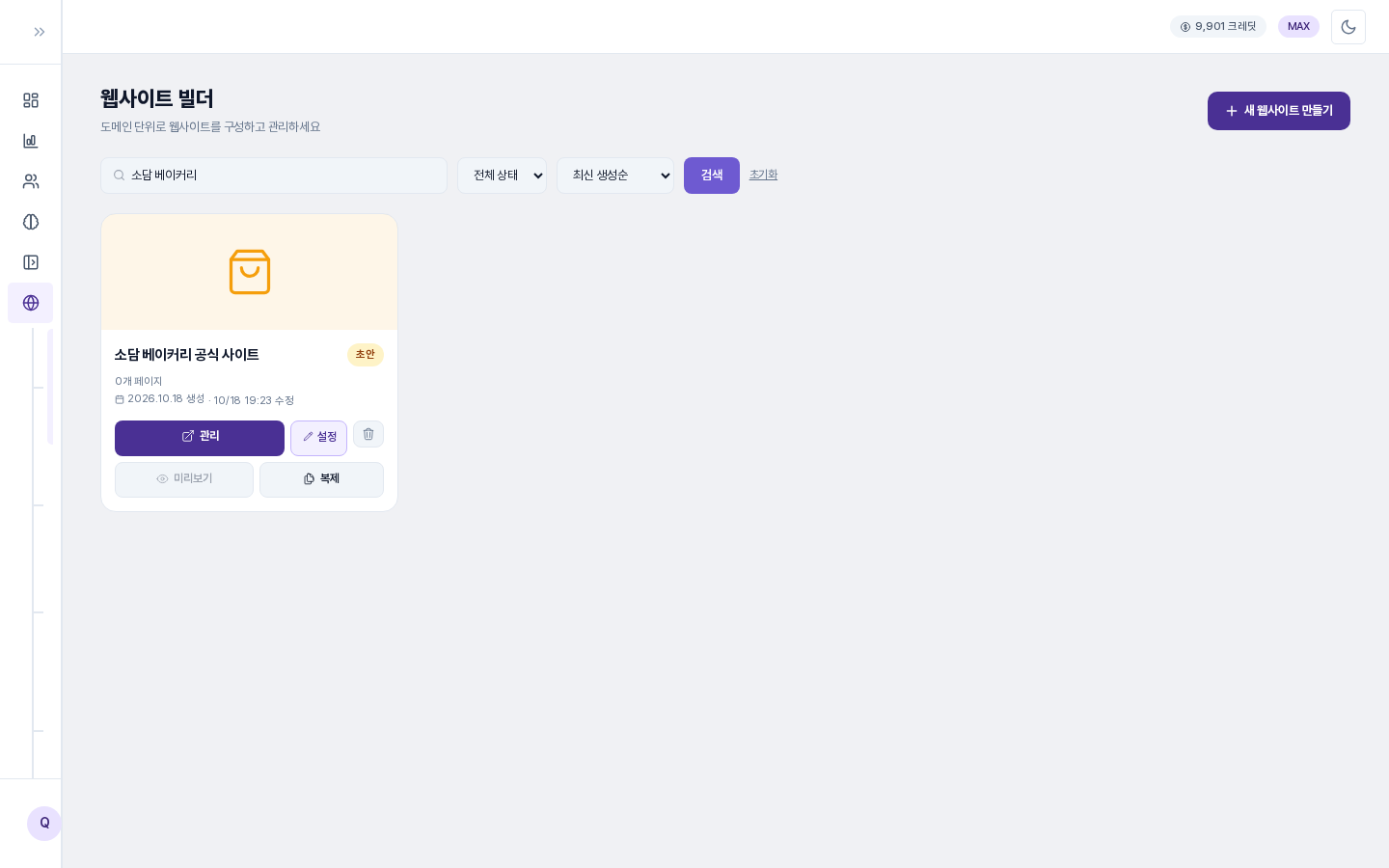Click the 복제 duplicate button

pyautogui.click(x=321, y=479)
